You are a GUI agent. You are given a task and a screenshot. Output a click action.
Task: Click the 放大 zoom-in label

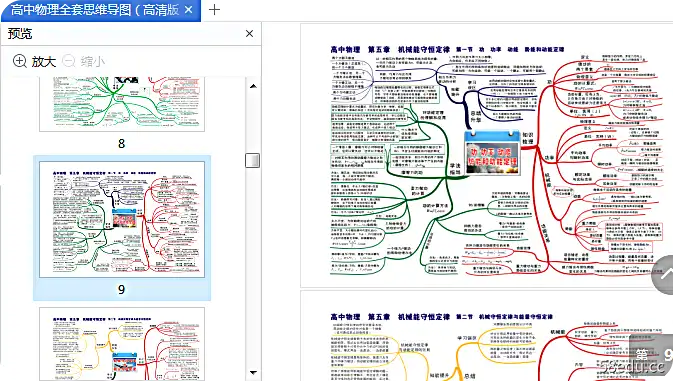coord(44,61)
